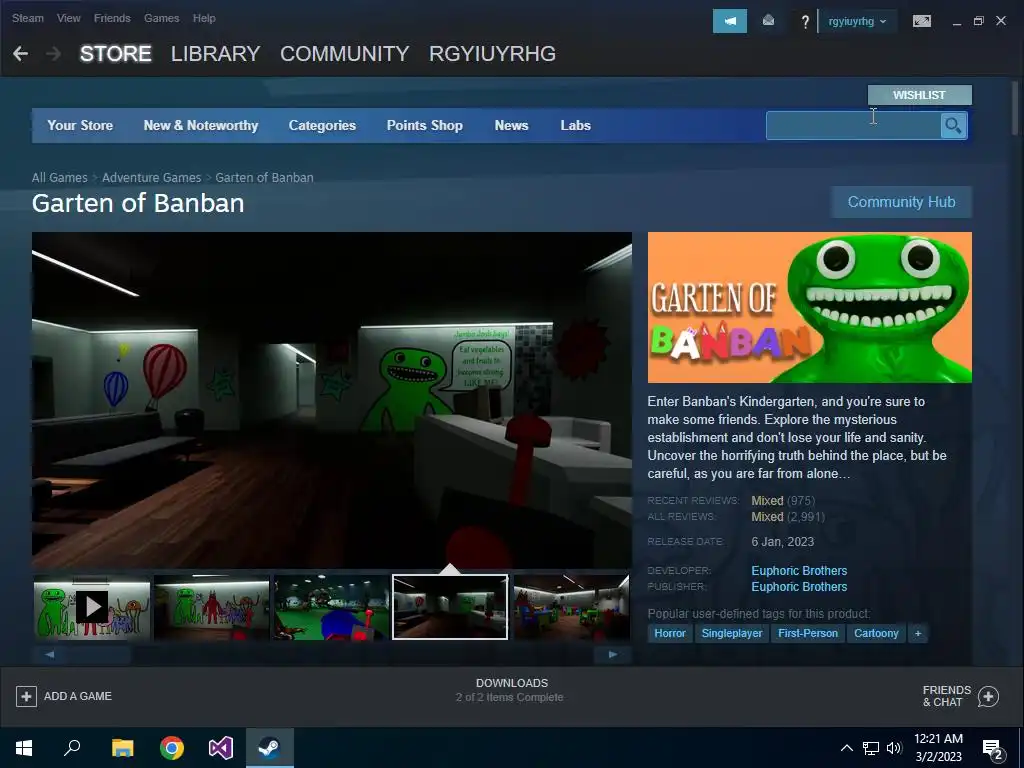Viewport: 1024px width, 768px height.
Task: Select the second screenshot thumbnail with red character
Action: tap(212, 607)
